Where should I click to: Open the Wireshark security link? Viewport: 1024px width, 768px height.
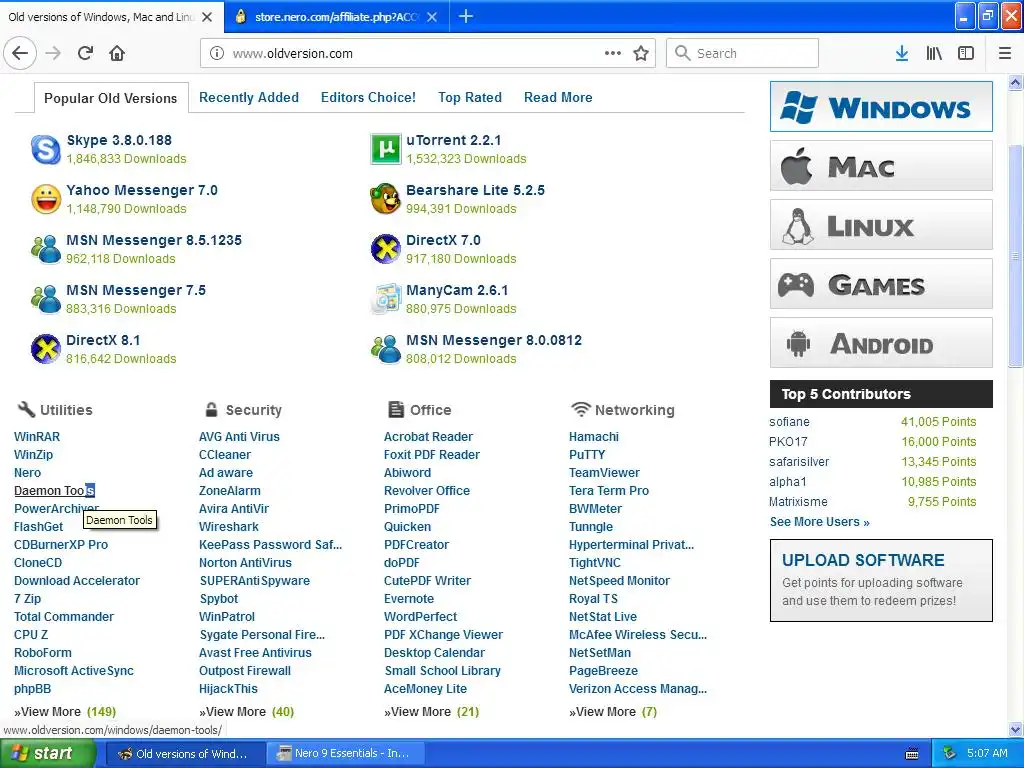pos(229,526)
